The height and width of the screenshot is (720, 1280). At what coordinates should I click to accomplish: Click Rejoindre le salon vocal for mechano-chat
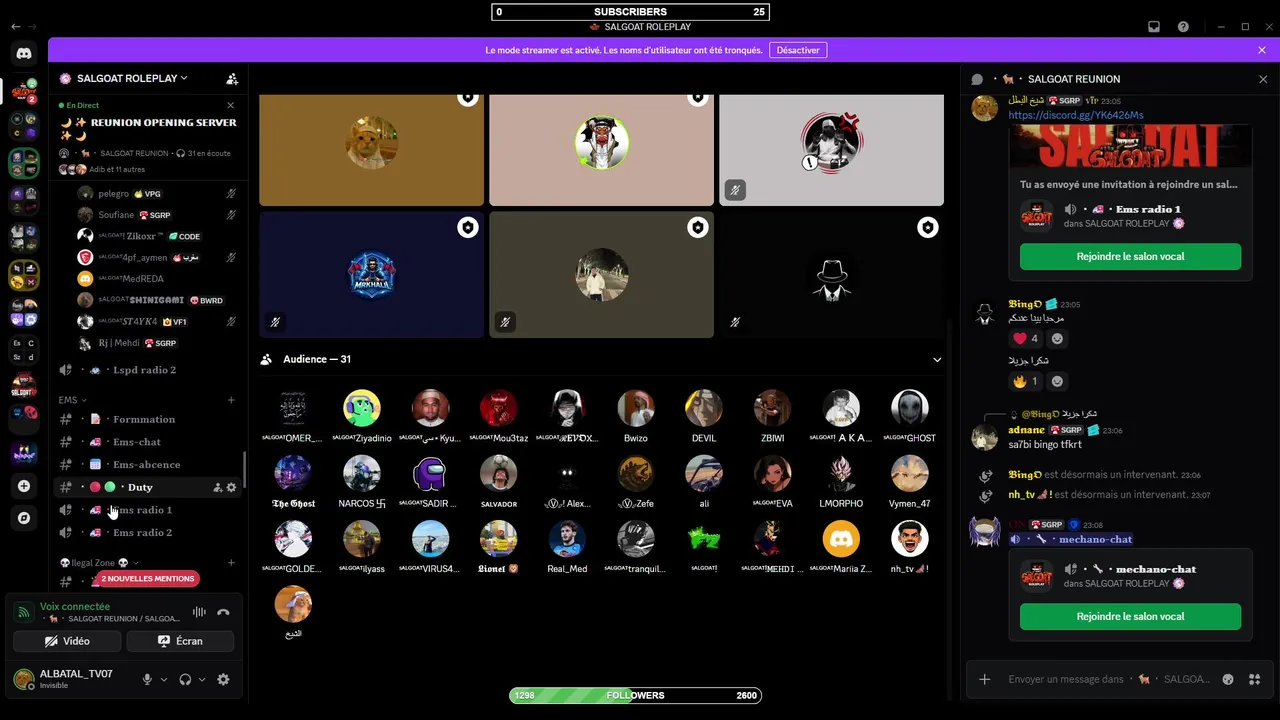1130,617
